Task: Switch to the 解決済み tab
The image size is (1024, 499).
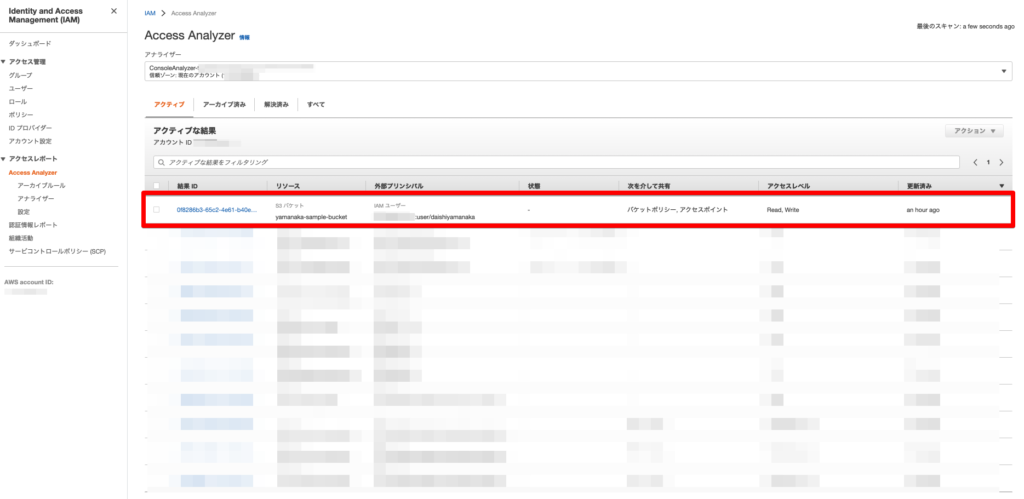Action: pyautogui.click(x=276, y=104)
